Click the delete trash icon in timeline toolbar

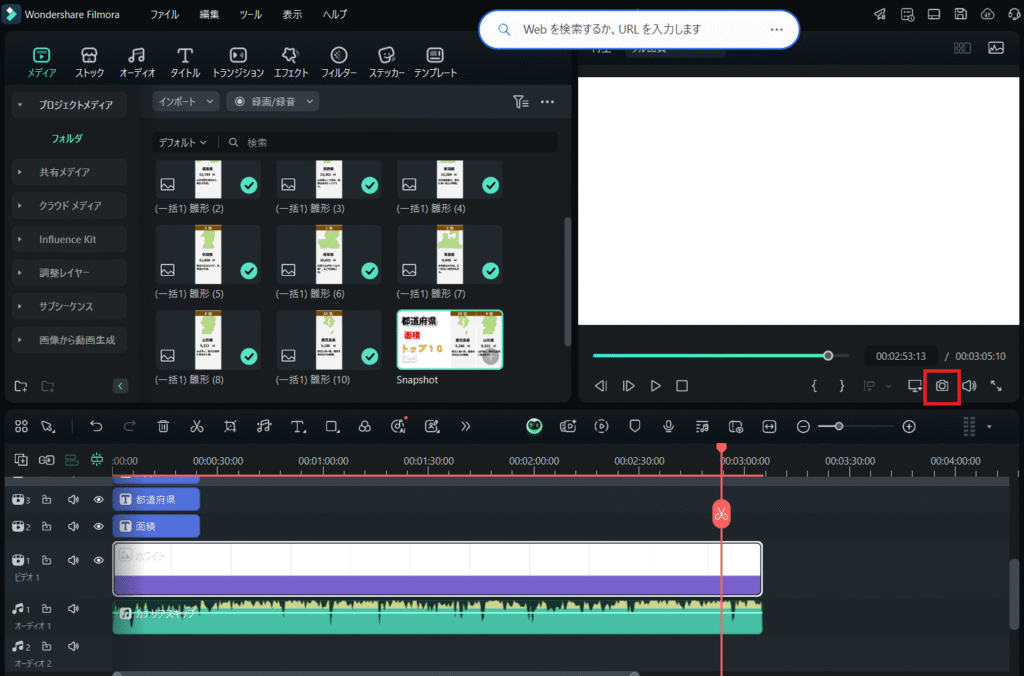163,426
